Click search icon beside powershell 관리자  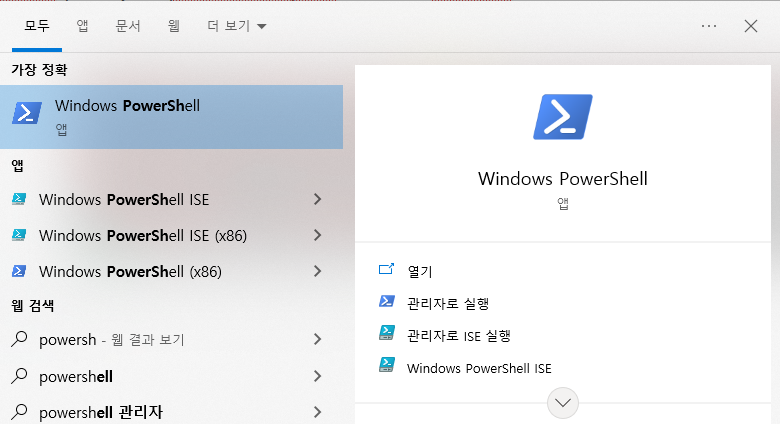[19, 412]
